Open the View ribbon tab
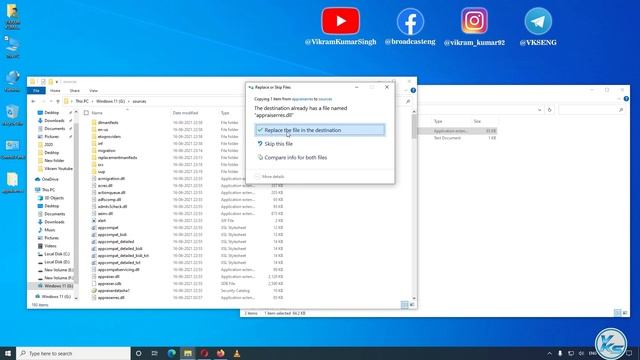This screenshot has width=640, height=360. point(93,91)
